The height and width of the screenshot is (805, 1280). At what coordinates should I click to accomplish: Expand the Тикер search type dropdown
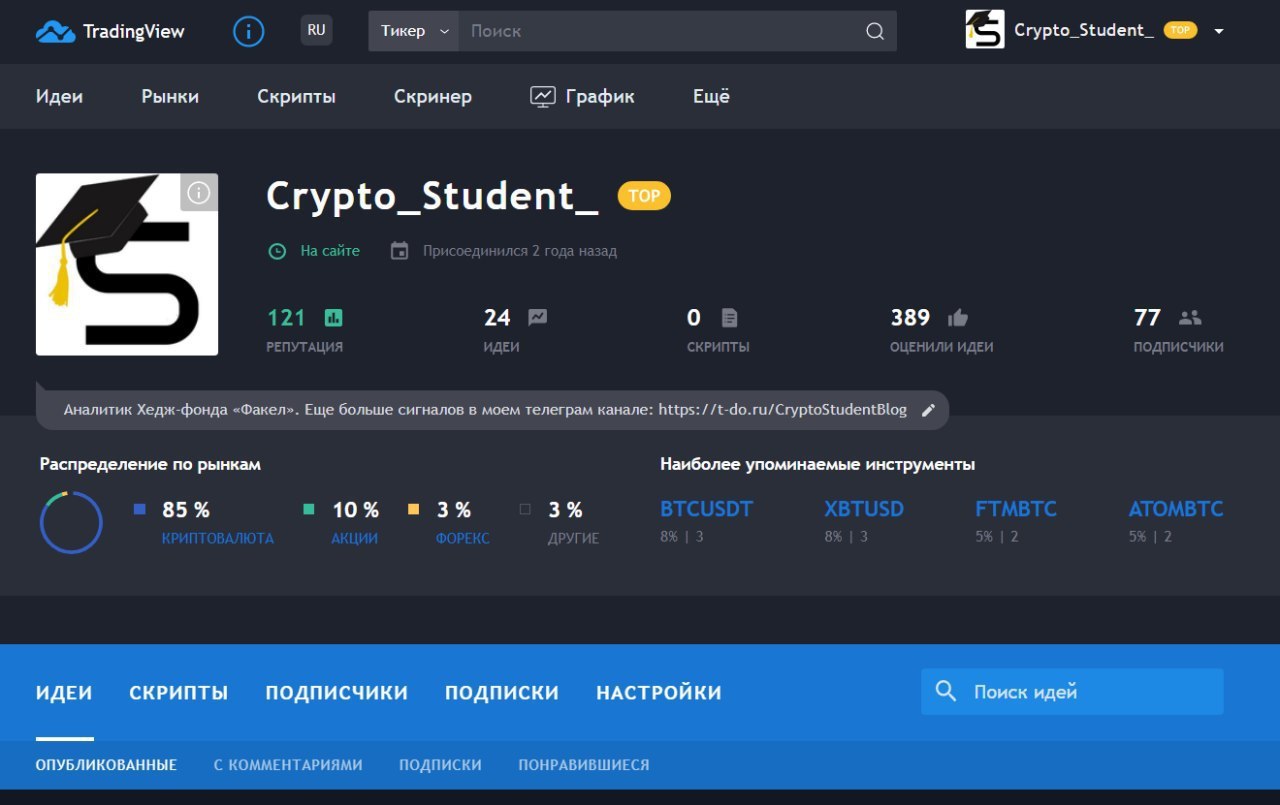pyautogui.click(x=414, y=31)
